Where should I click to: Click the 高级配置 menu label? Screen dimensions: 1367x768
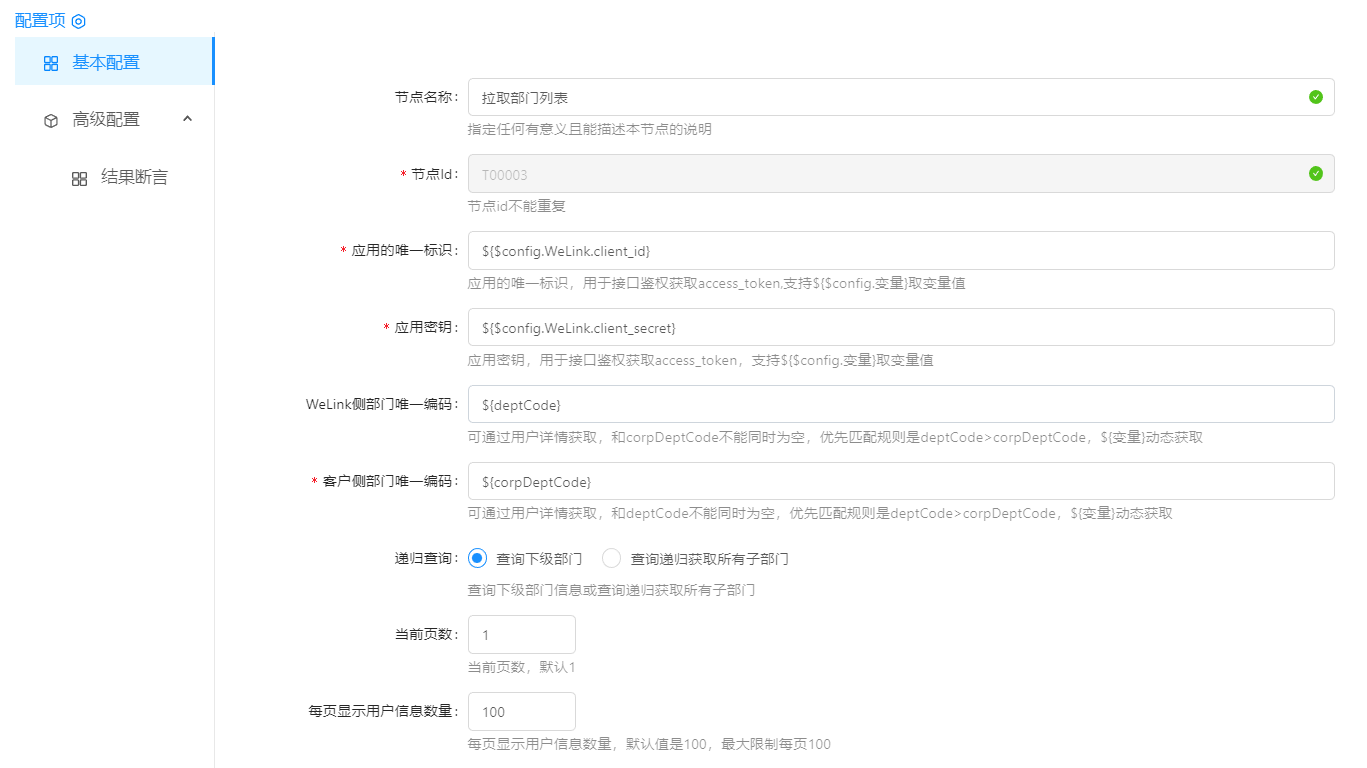(106, 119)
